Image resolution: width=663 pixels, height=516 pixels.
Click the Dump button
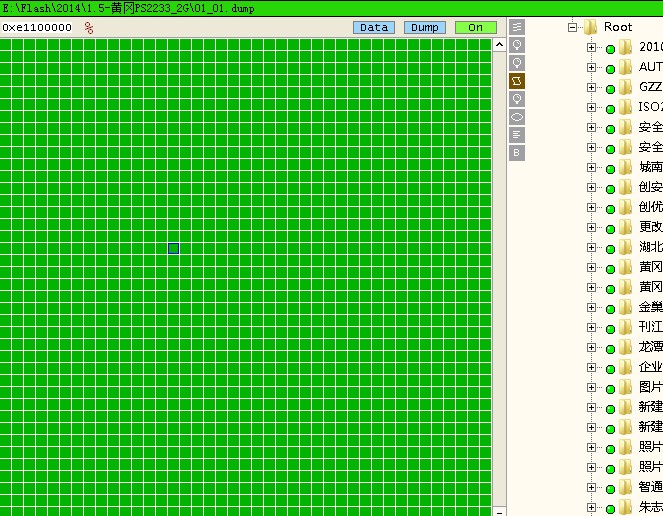(425, 27)
